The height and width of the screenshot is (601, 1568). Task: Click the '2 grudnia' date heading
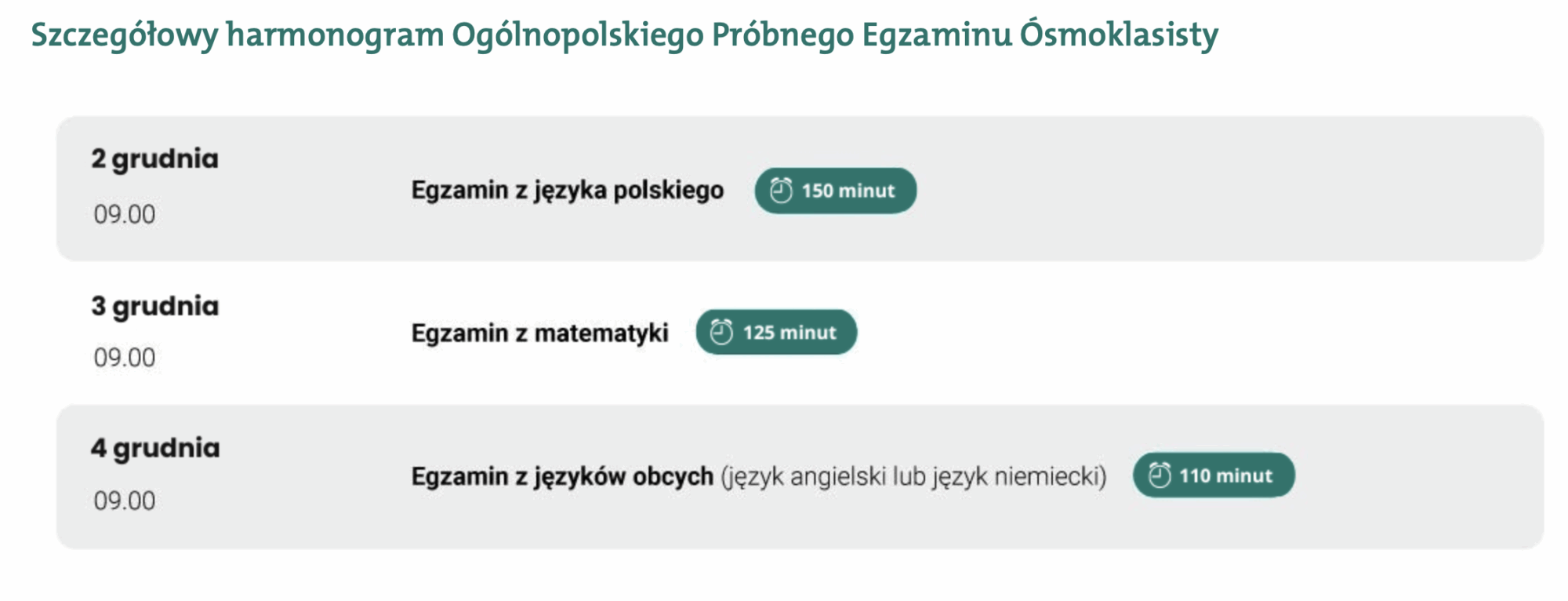click(x=154, y=159)
